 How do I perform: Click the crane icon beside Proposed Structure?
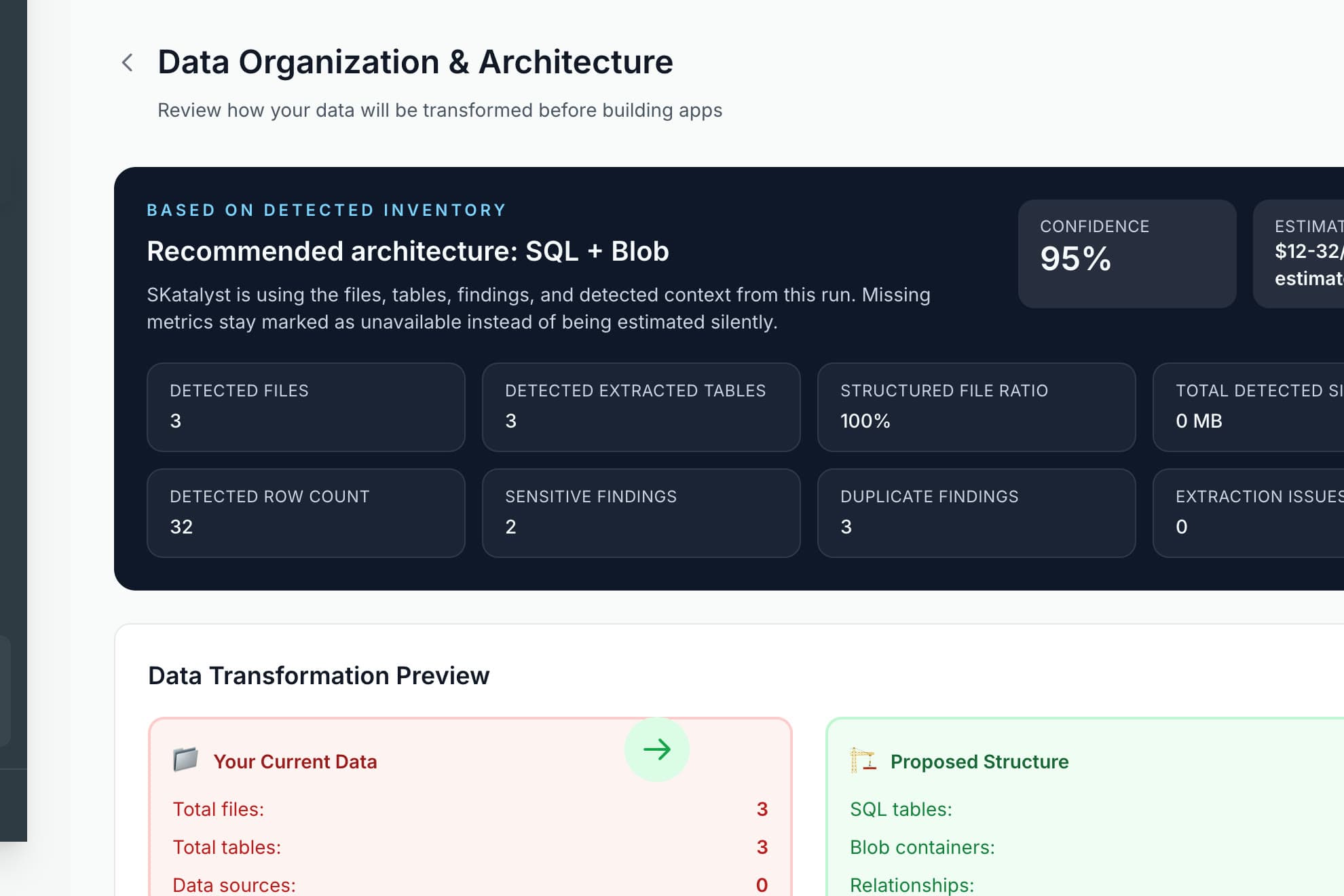pos(863,760)
